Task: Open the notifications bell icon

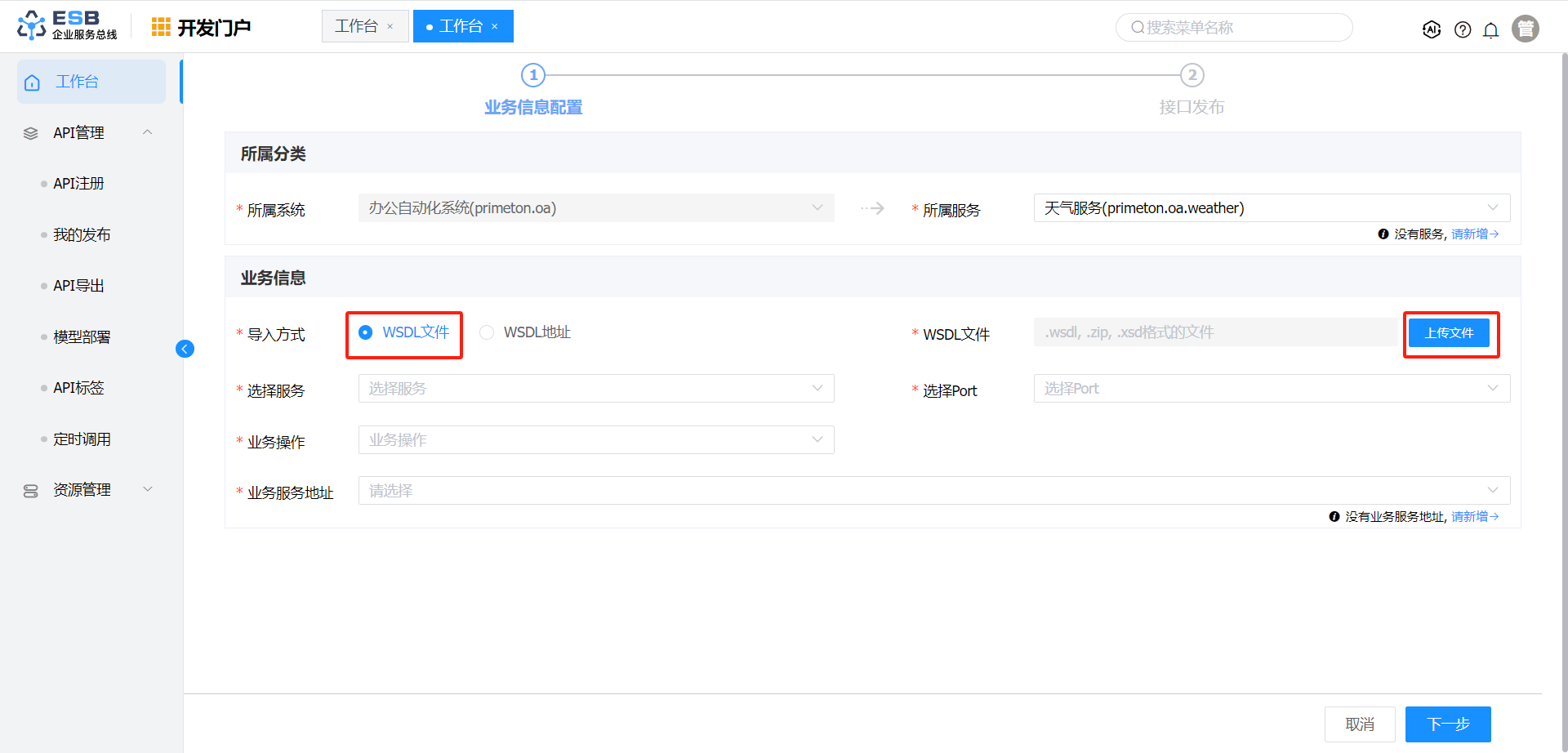Action: [x=1490, y=30]
